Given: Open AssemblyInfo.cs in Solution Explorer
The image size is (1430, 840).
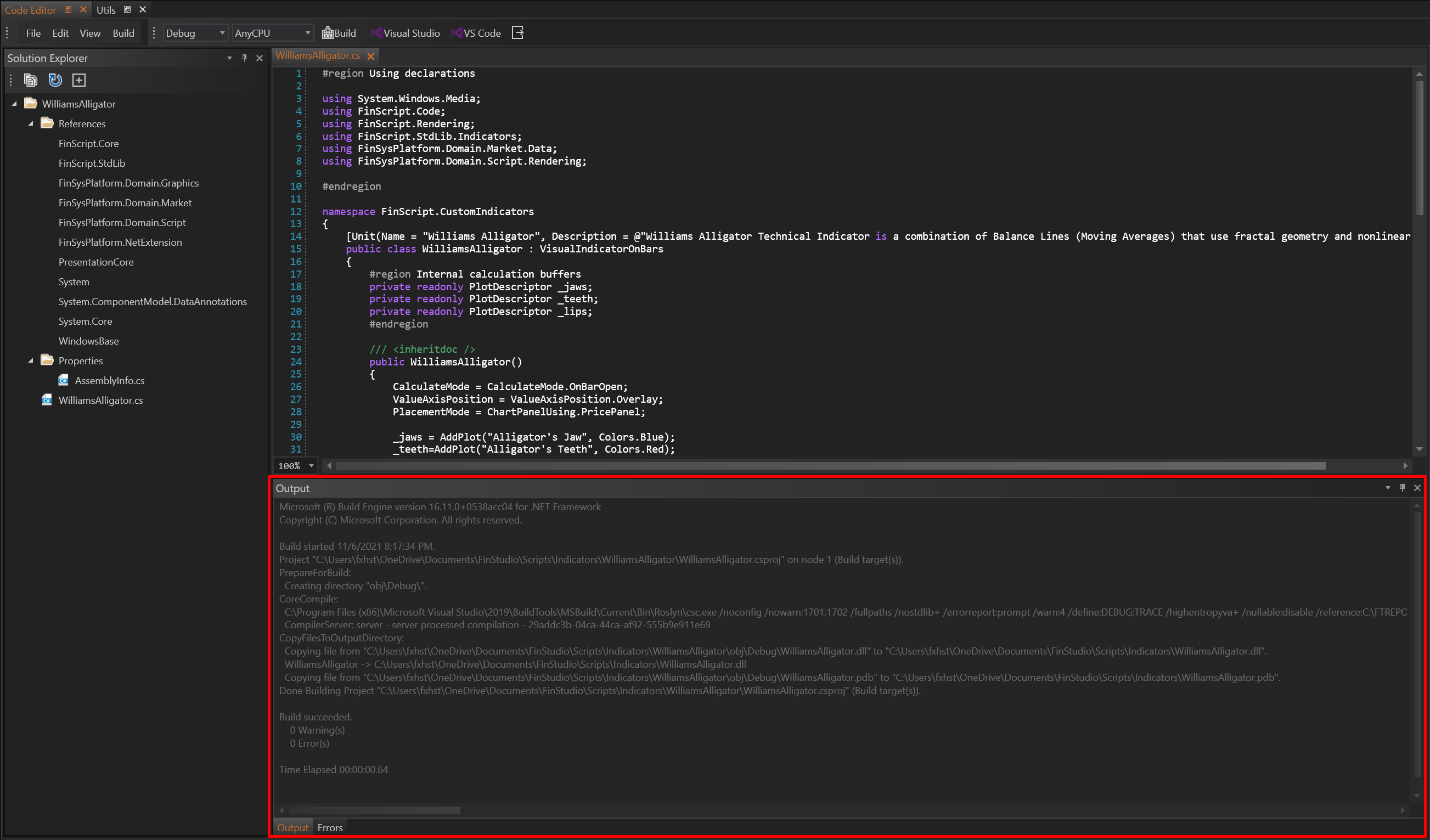Looking at the screenshot, I should (110, 380).
